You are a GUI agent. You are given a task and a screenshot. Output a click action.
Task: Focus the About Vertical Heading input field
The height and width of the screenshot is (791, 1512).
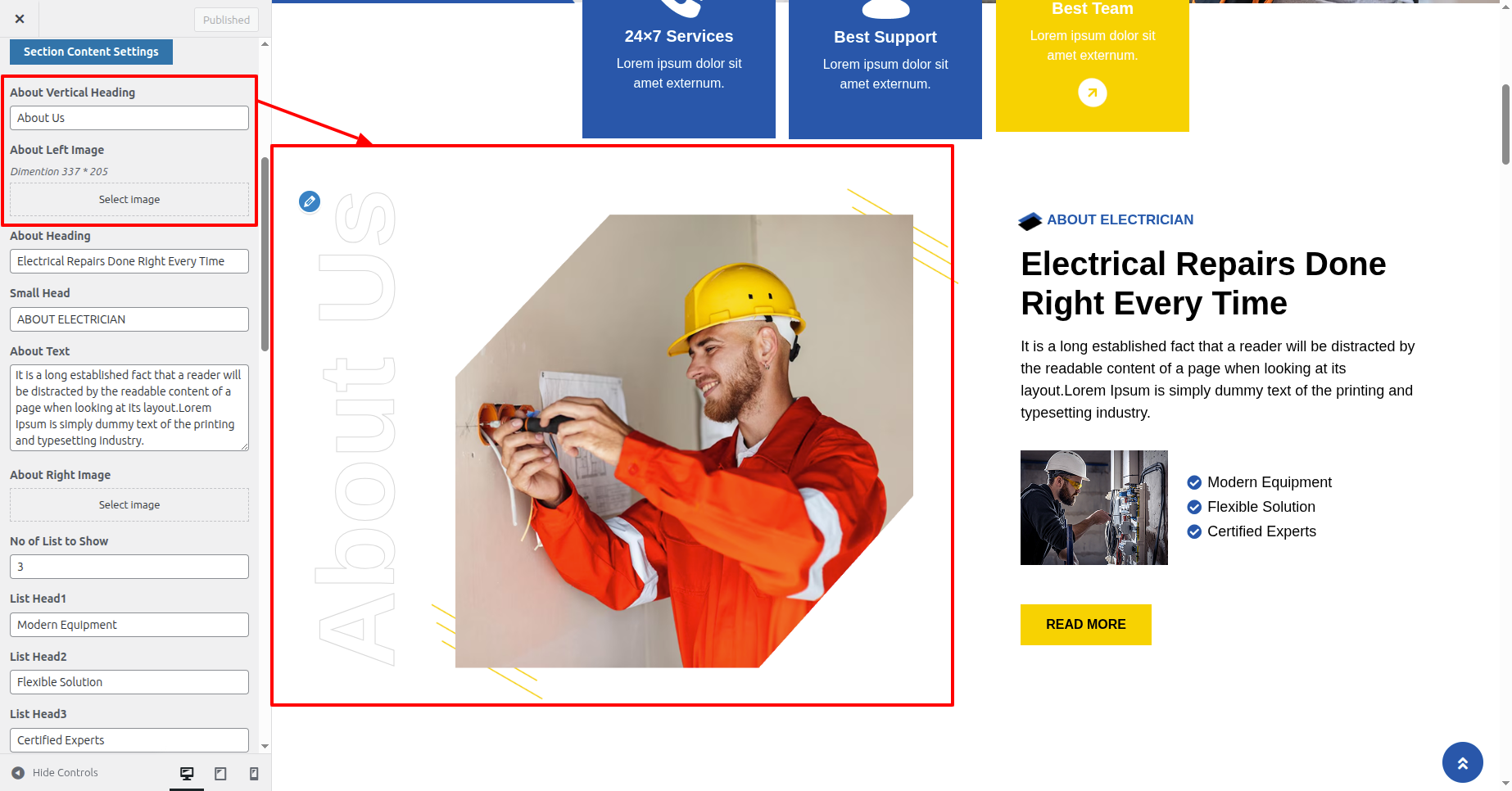point(129,118)
